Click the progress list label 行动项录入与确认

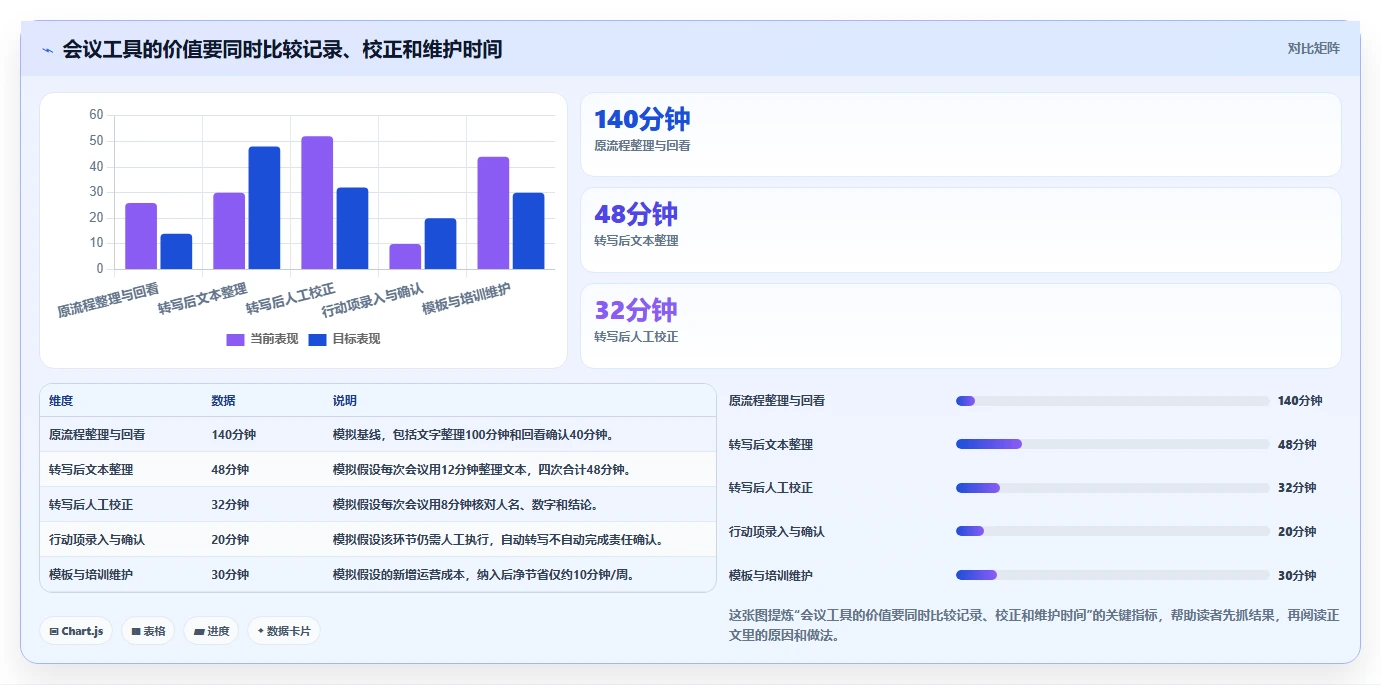pos(777,532)
